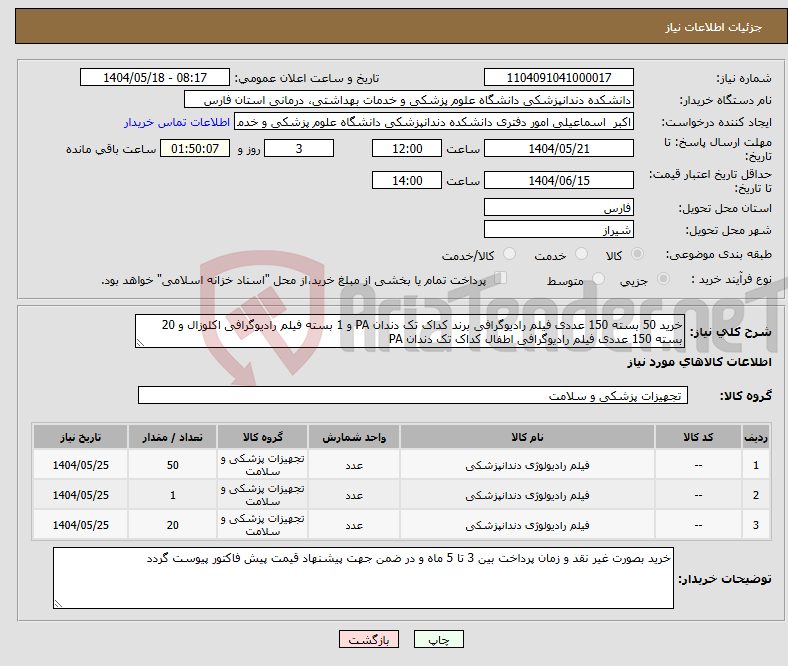Click the delivery province field فارس
This screenshot has height=666, width=788.
[x=559, y=207]
